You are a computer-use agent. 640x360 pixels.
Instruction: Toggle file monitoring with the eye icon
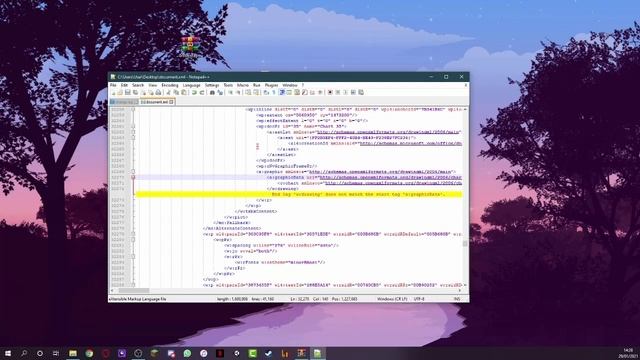[x=320, y=93]
